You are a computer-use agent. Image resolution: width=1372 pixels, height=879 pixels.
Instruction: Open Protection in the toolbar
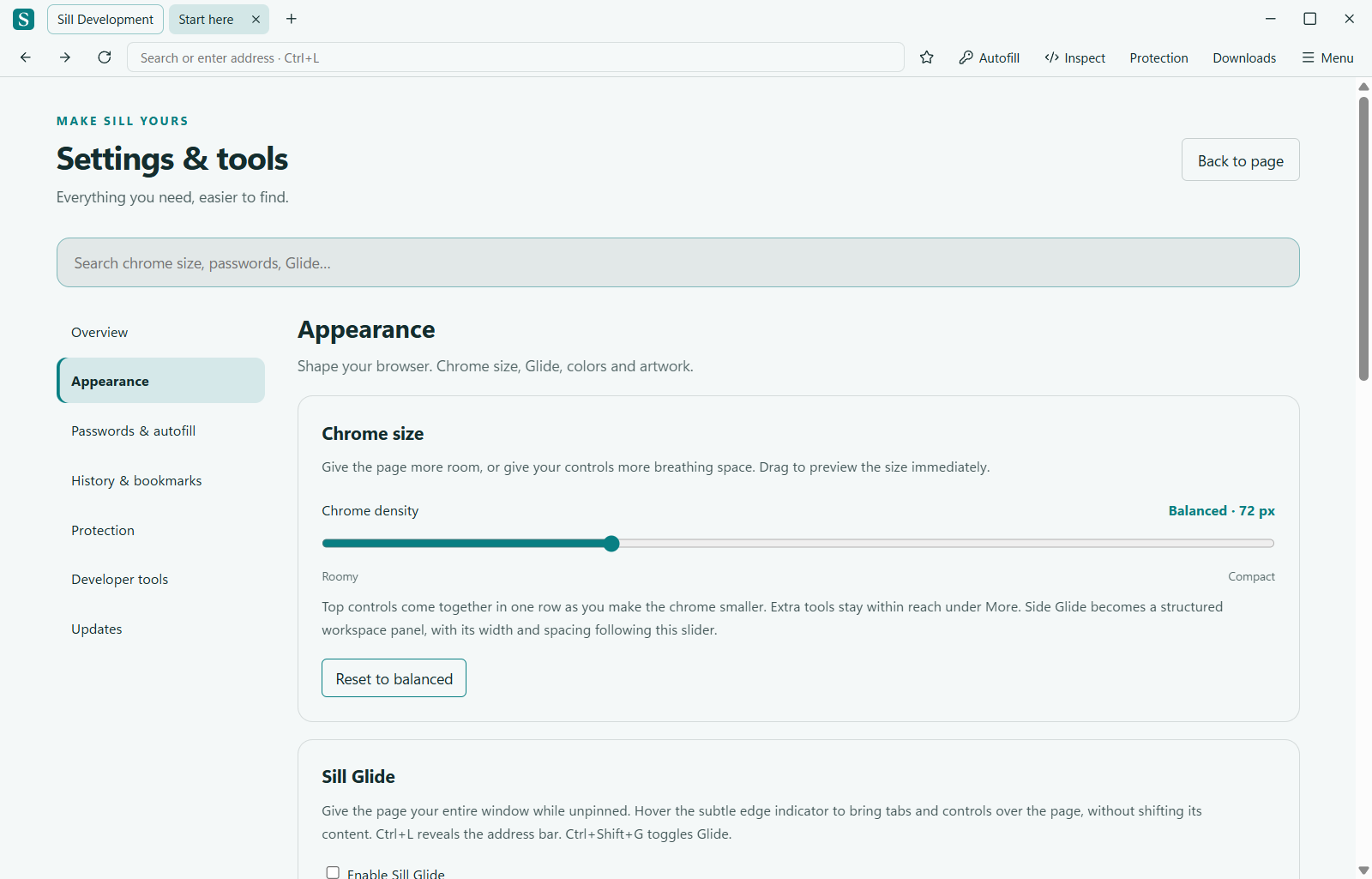pyautogui.click(x=1158, y=57)
